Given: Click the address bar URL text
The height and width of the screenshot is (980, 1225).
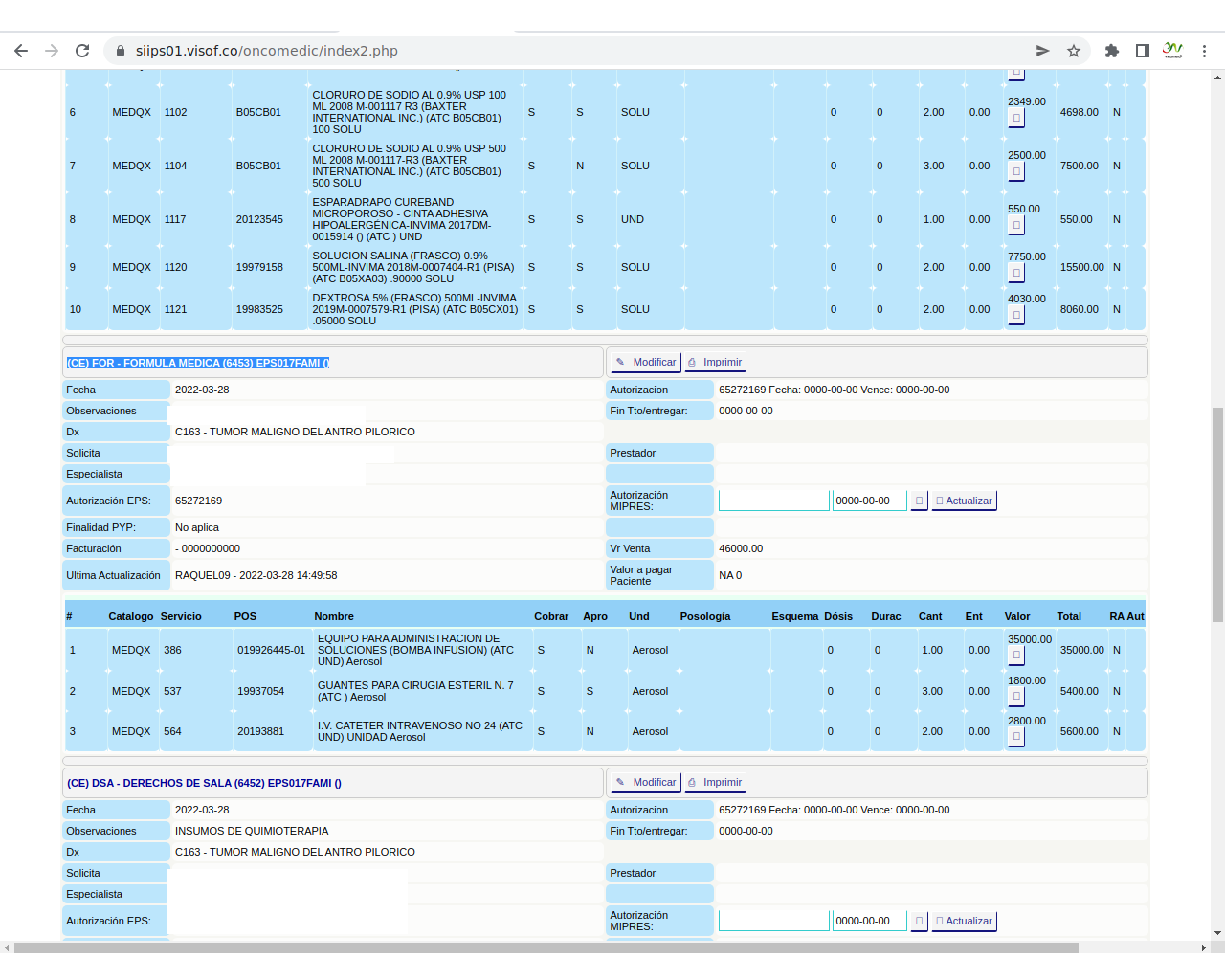Looking at the screenshot, I should click(x=267, y=51).
